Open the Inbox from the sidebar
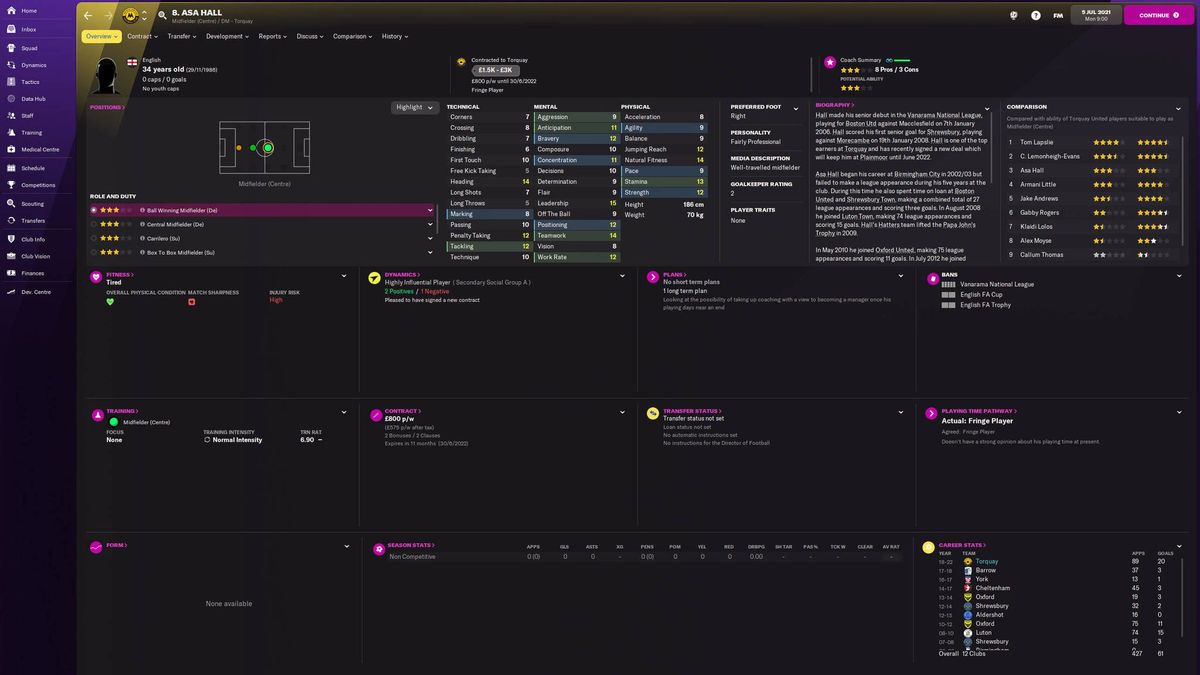Image resolution: width=1200 pixels, height=675 pixels. tap(29, 31)
